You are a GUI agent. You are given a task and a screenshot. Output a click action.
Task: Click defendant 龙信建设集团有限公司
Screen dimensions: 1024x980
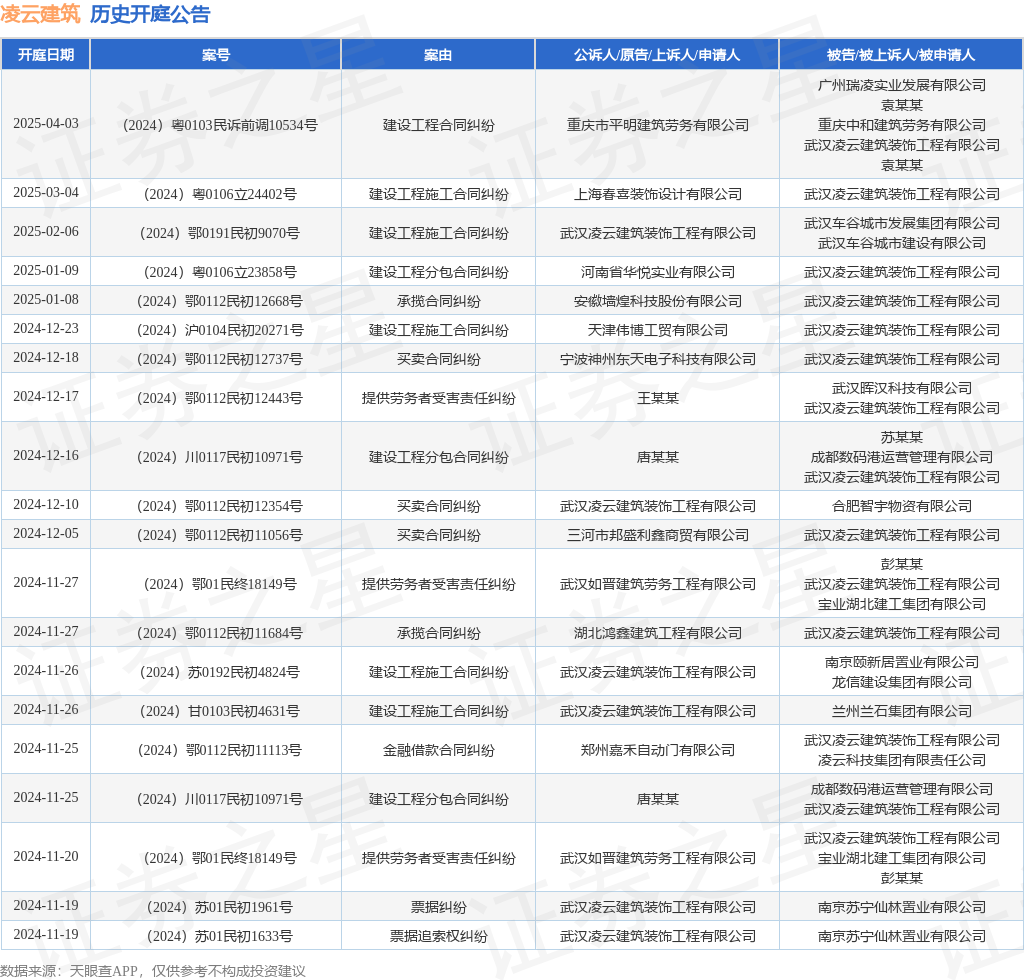(902, 682)
